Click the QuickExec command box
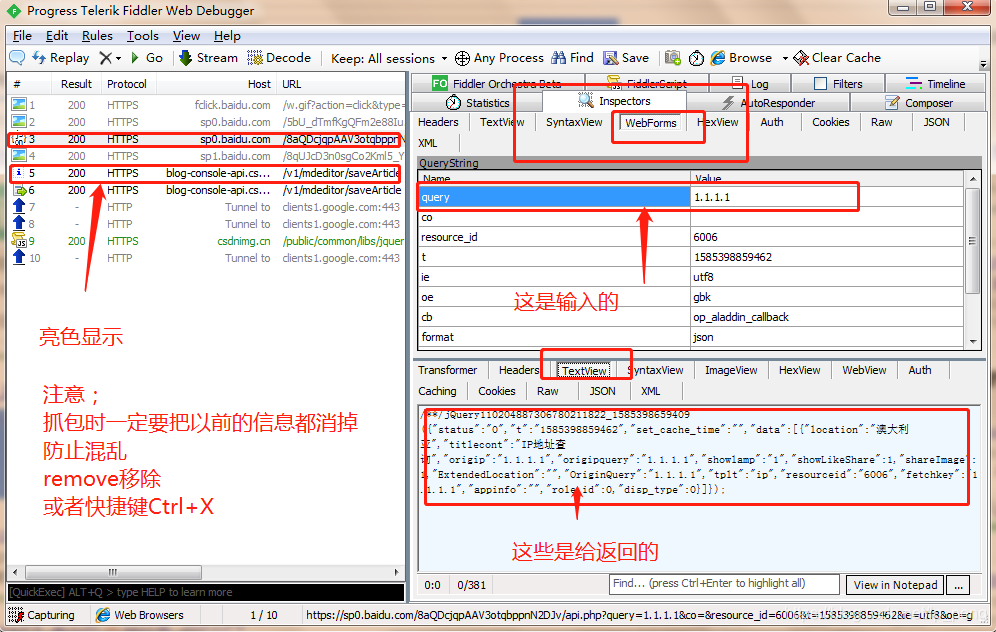 click(x=206, y=592)
